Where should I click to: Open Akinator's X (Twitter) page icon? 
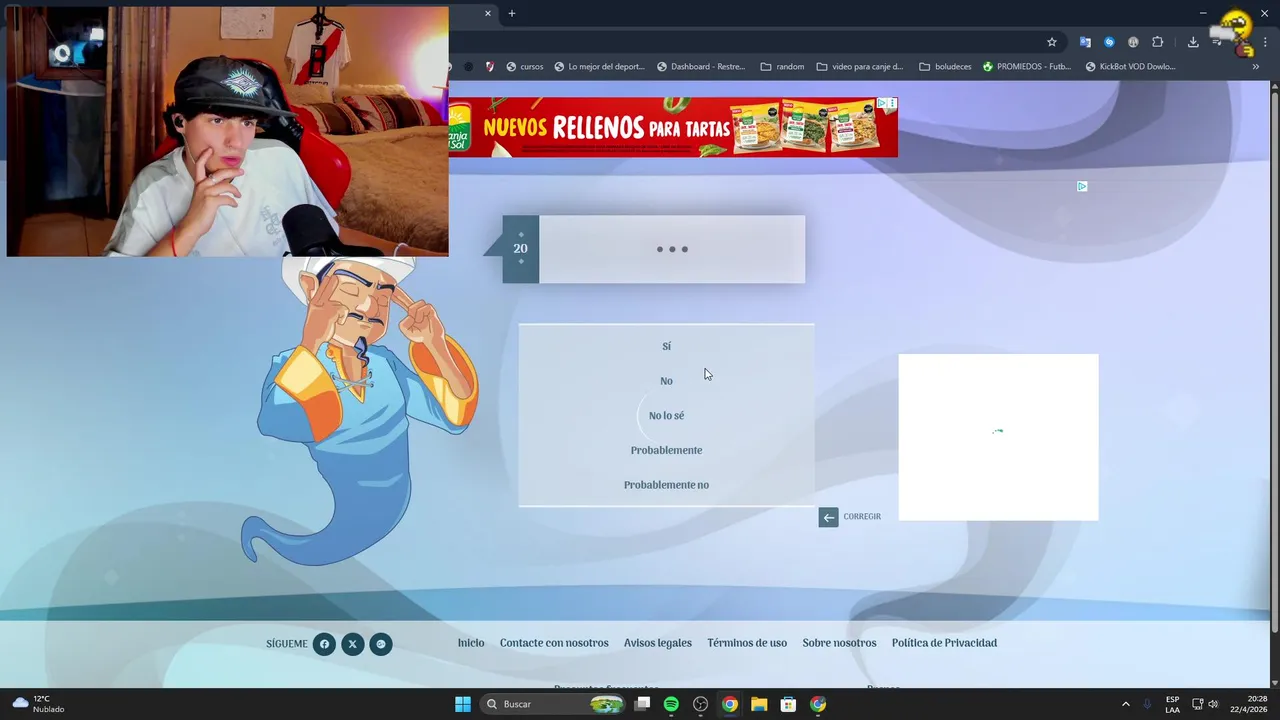coord(352,644)
